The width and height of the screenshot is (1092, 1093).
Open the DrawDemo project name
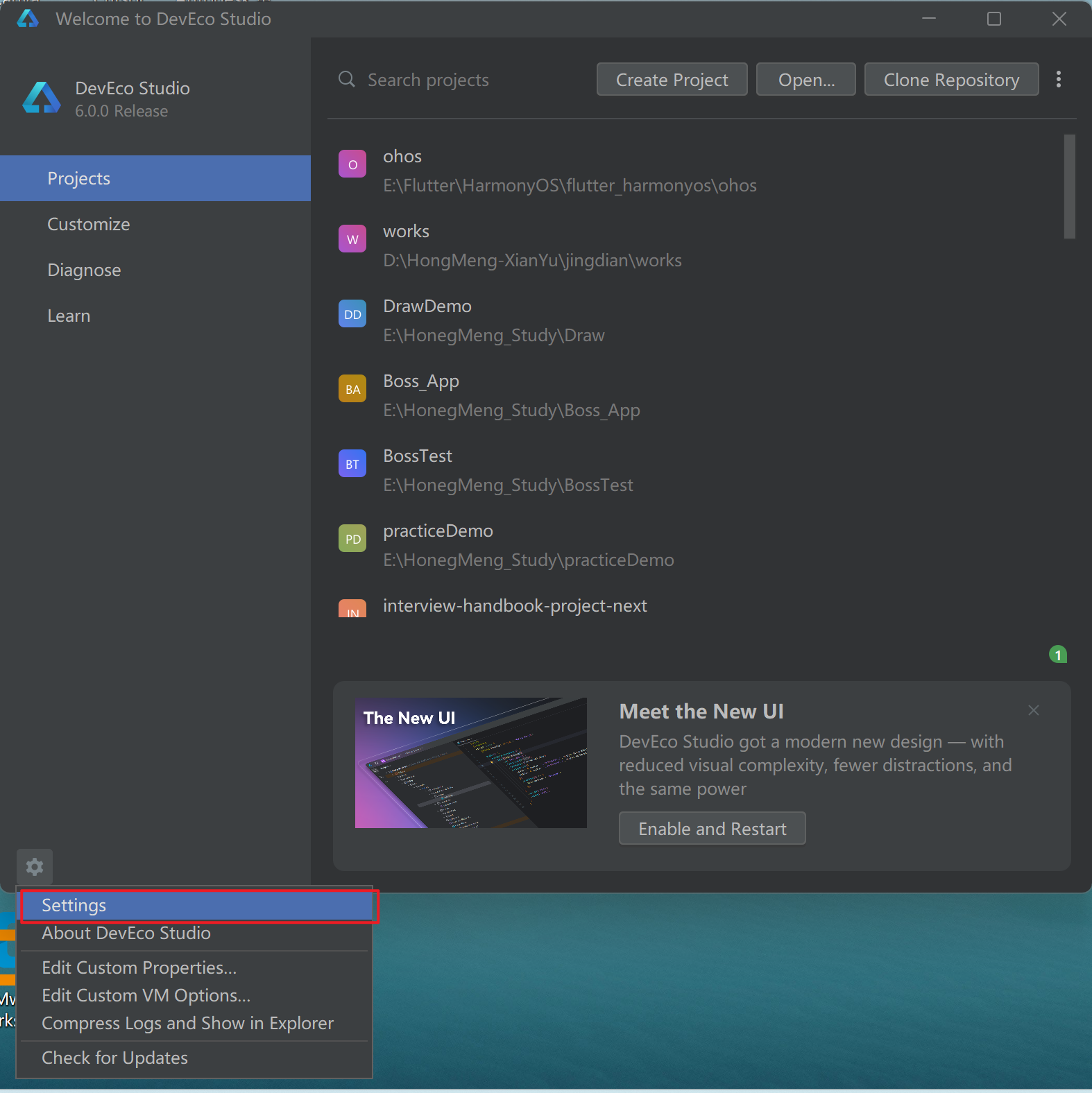(427, 306)
